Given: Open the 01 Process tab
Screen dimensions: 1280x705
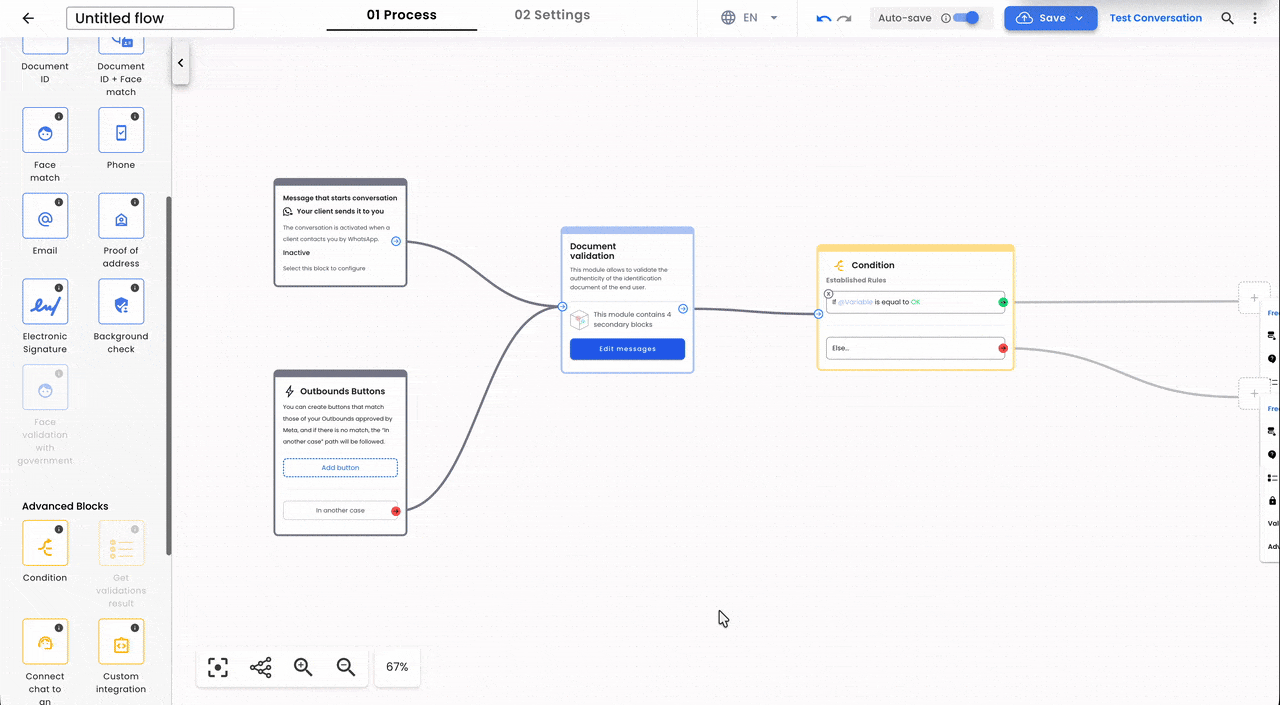Looking at the screenshot, I should pos(401,16).
